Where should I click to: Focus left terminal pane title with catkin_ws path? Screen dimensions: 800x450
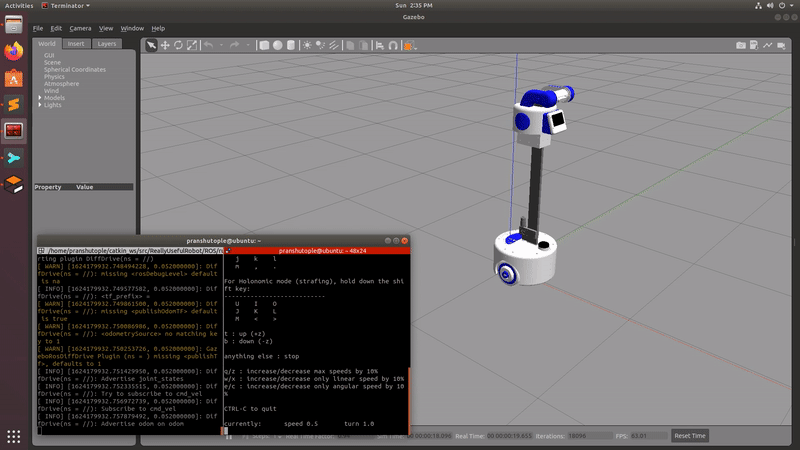click(x=131, y=251)
